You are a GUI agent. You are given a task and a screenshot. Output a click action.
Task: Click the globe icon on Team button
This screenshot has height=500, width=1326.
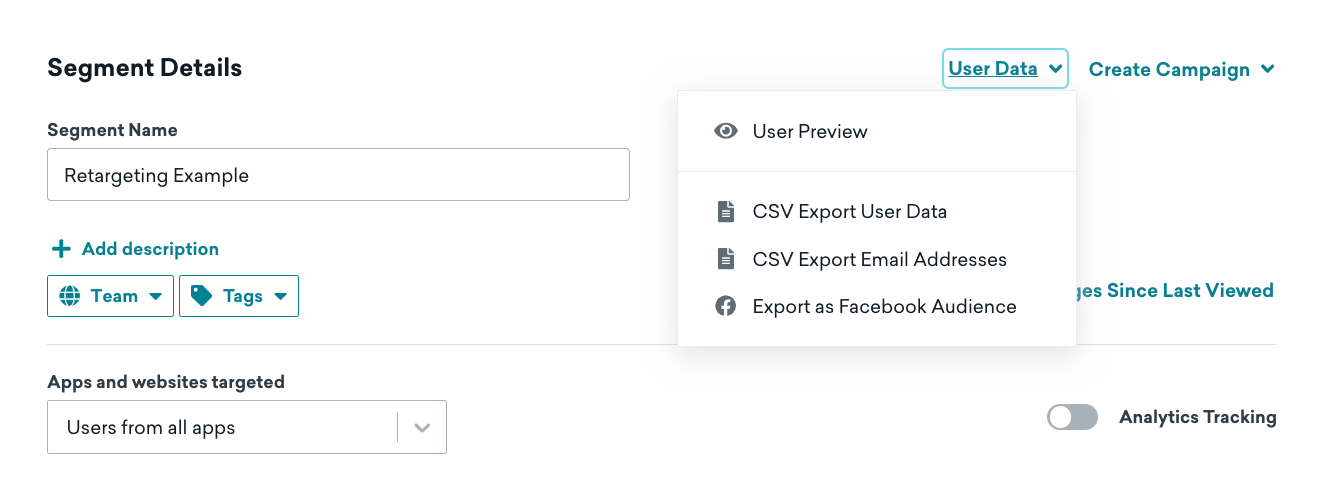(x=70, y=296)
